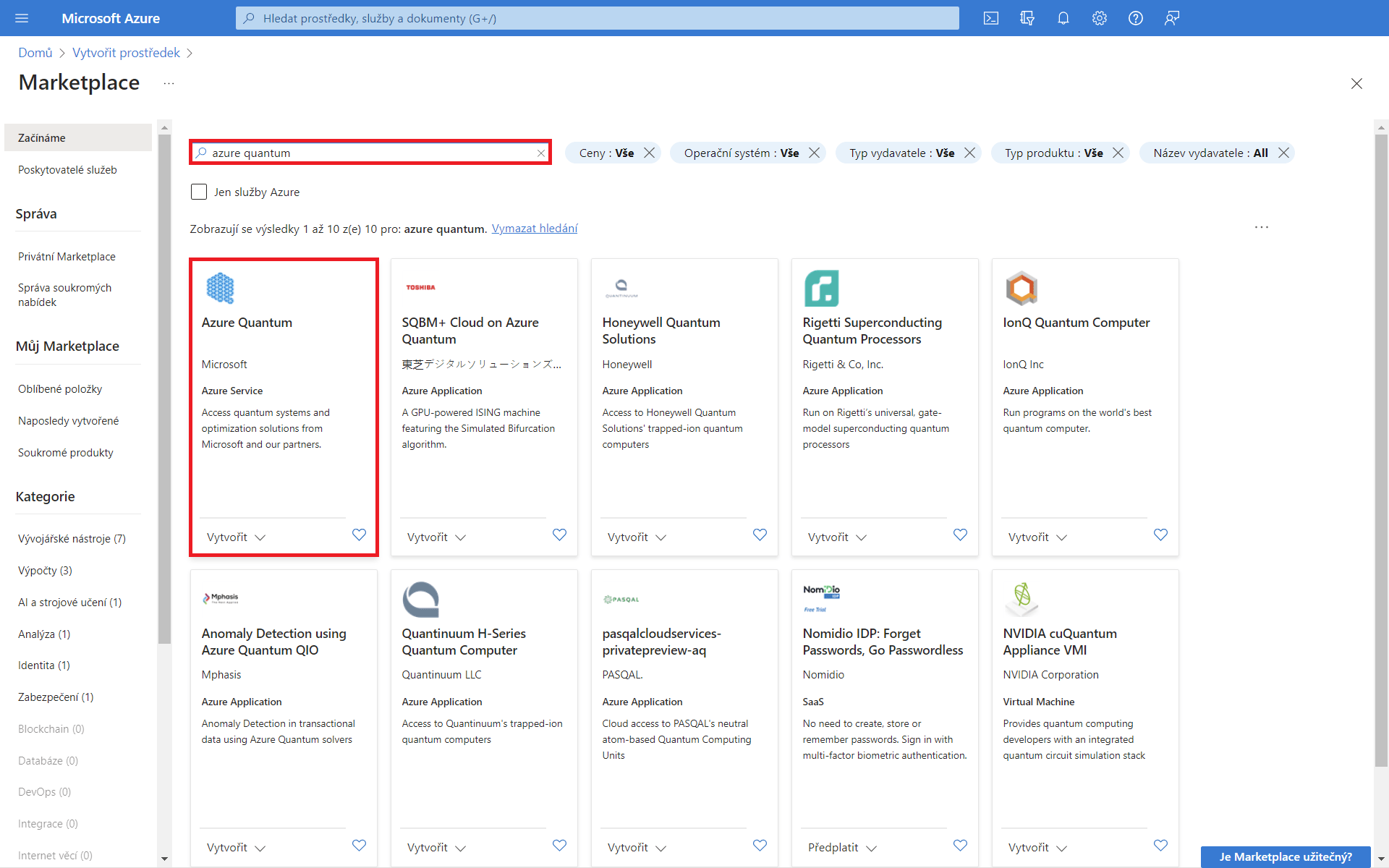Select Poskytovatelé služeb in sidebar
1389x868 pixels.
tap(67, 170)
